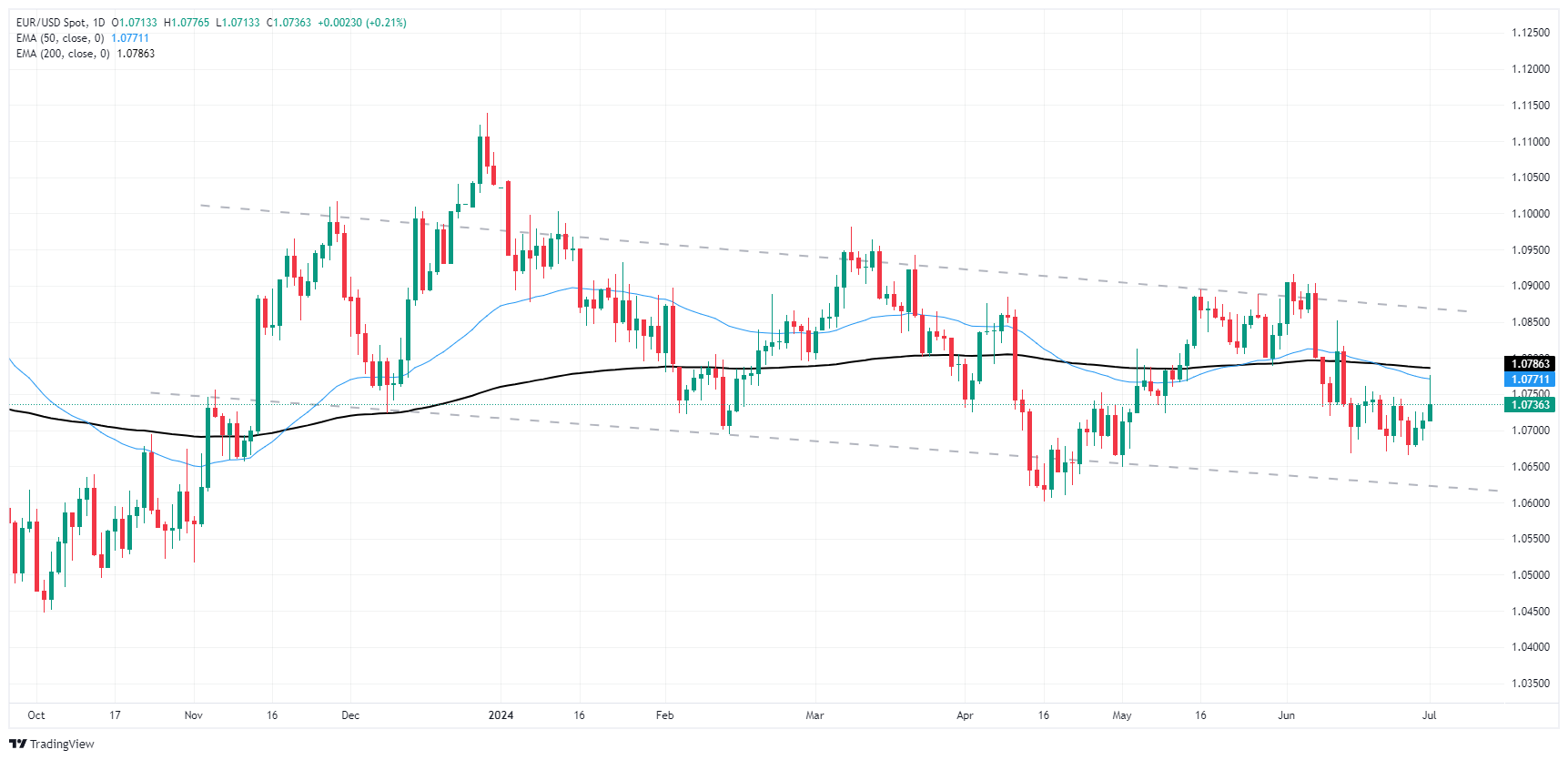Click the Mar label on time axis
The height and width of the screenshot is (760, 1568).
pos(814,715)
